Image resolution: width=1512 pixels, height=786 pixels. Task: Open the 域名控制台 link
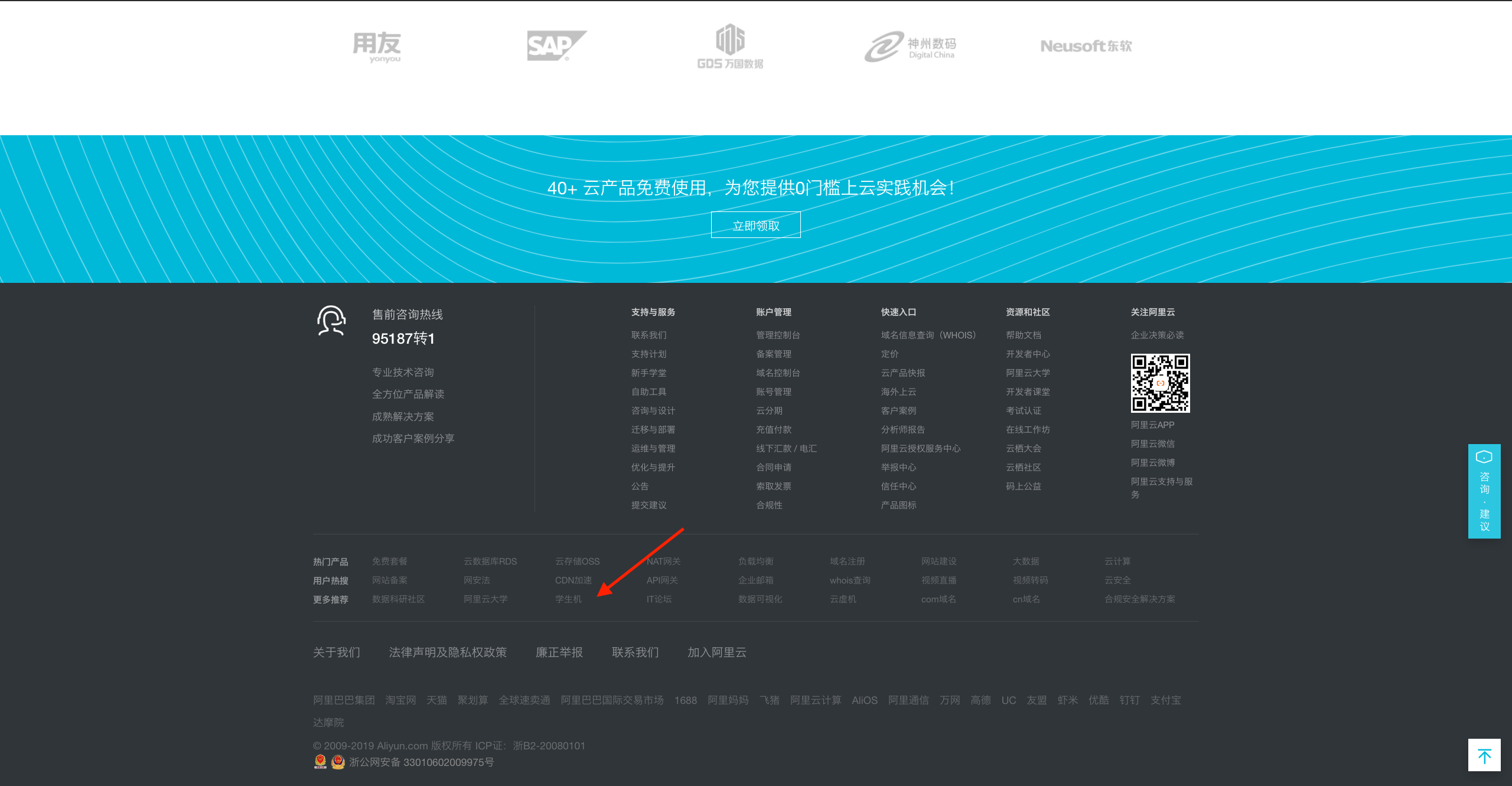tap(778, 373)
